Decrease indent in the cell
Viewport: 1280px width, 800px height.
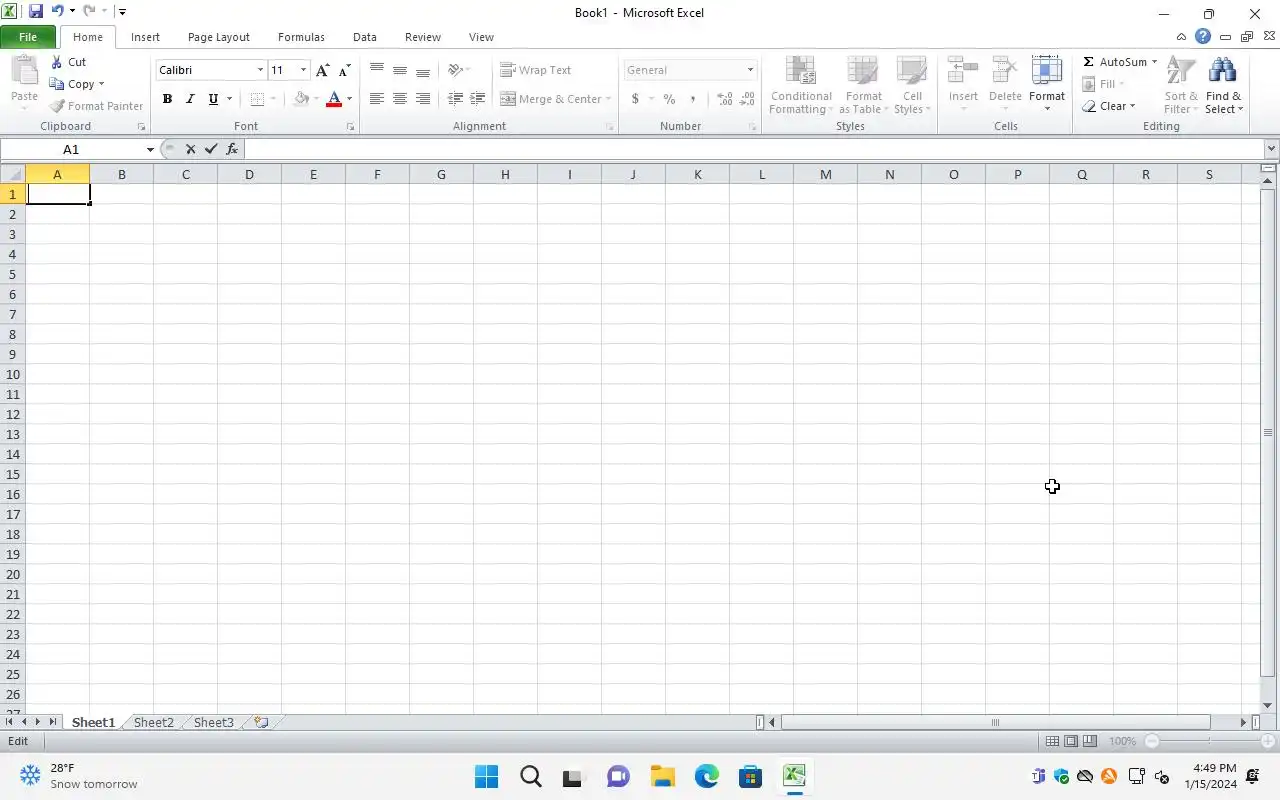click(x=455, y=99)
